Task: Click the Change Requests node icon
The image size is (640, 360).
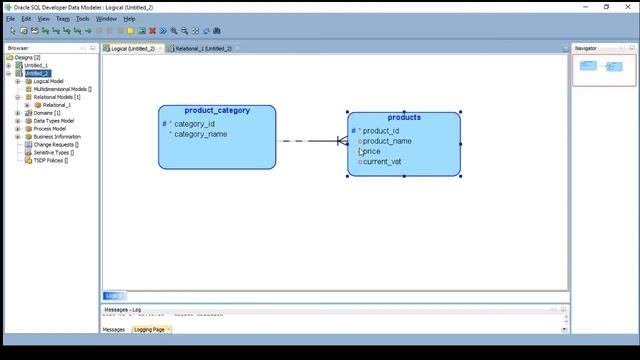Action: [x=29, y=144]
